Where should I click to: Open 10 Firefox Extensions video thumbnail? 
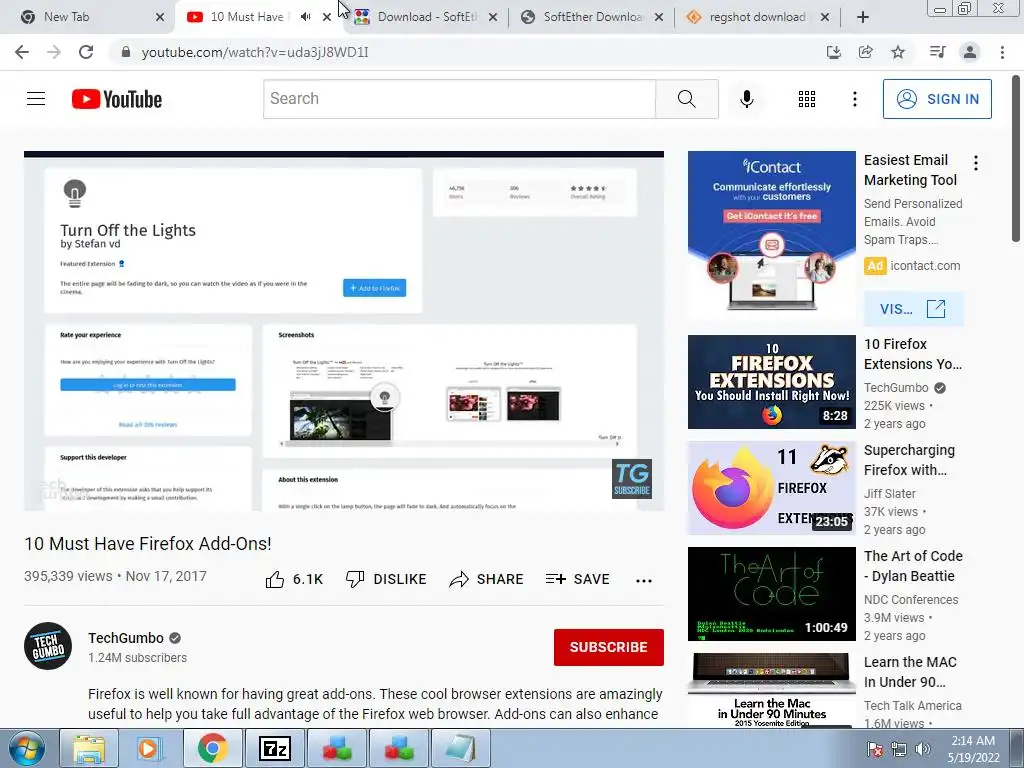coord(771,382)
